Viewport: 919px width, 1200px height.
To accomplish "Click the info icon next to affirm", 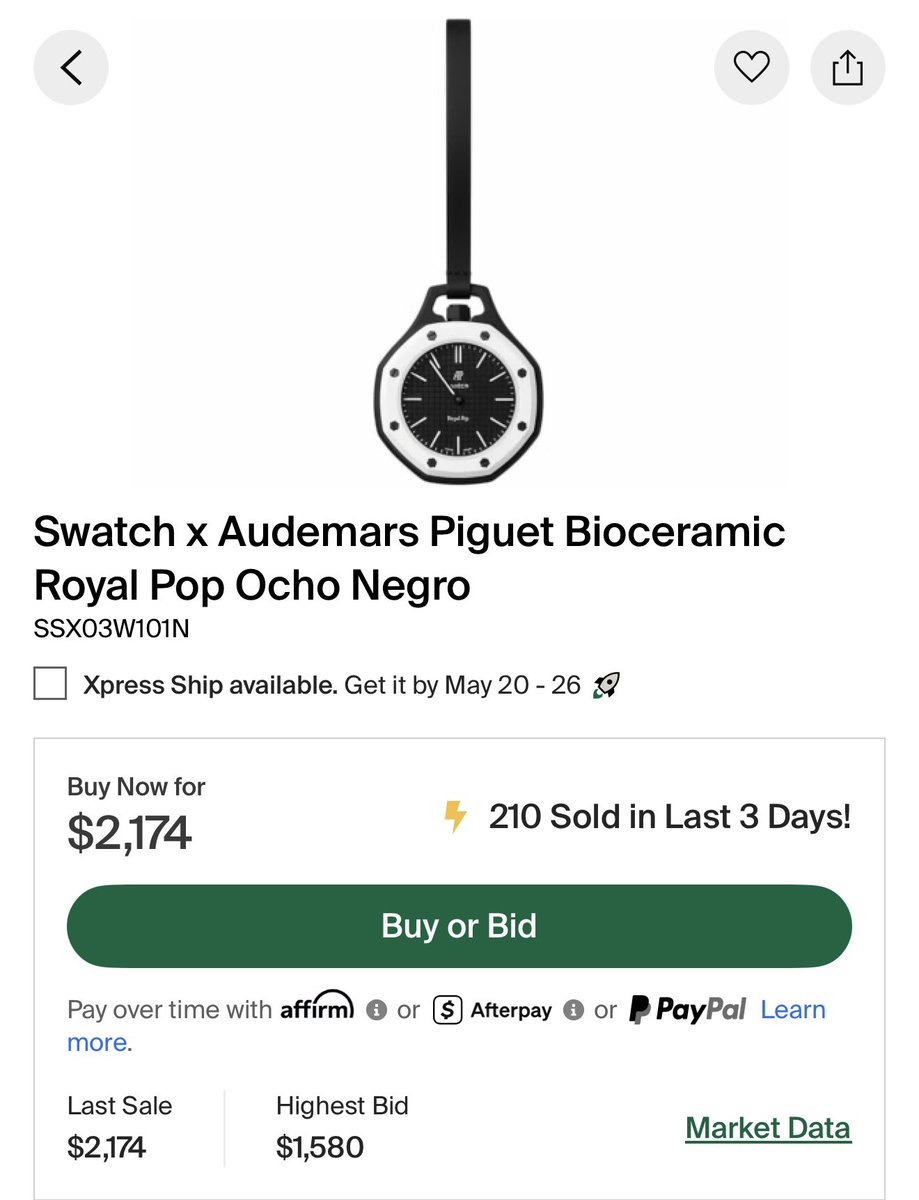I will coord(376,1010).
